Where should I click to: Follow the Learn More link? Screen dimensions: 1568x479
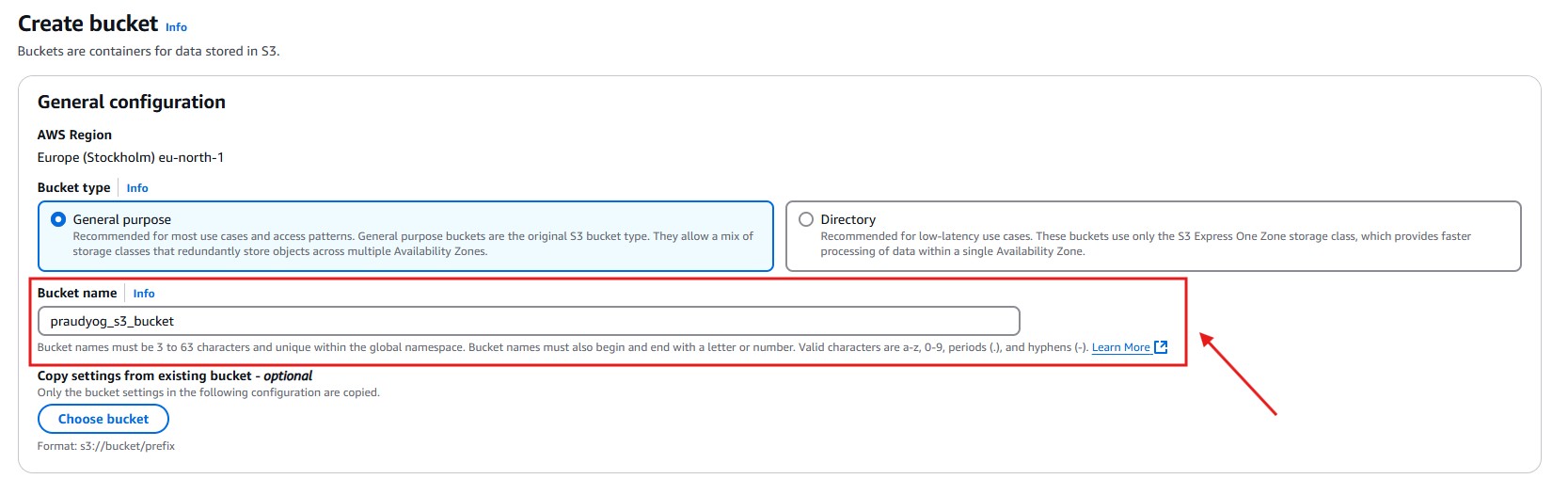coord(1120,347)
